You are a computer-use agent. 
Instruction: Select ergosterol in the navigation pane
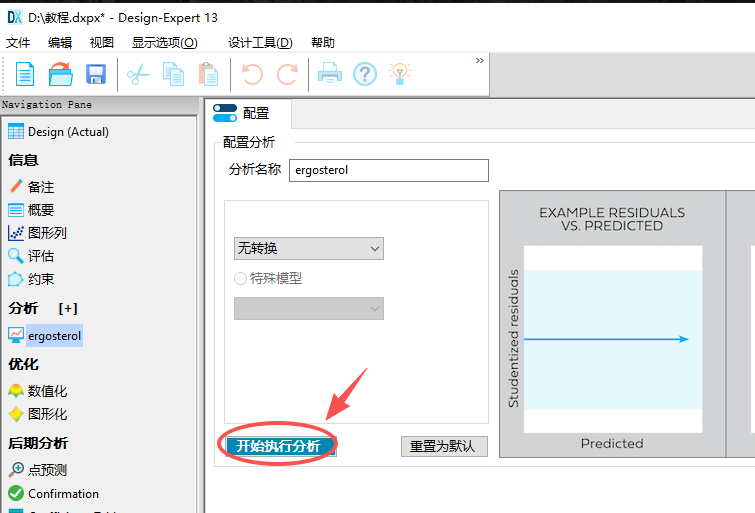pos(54,336)
